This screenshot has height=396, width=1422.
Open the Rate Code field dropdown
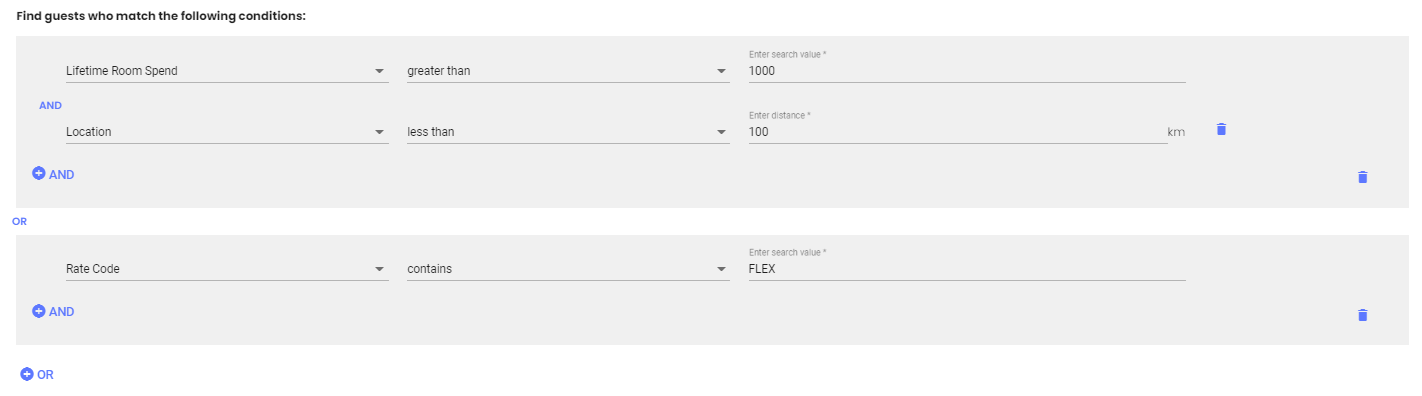click(x=227, y=269)
